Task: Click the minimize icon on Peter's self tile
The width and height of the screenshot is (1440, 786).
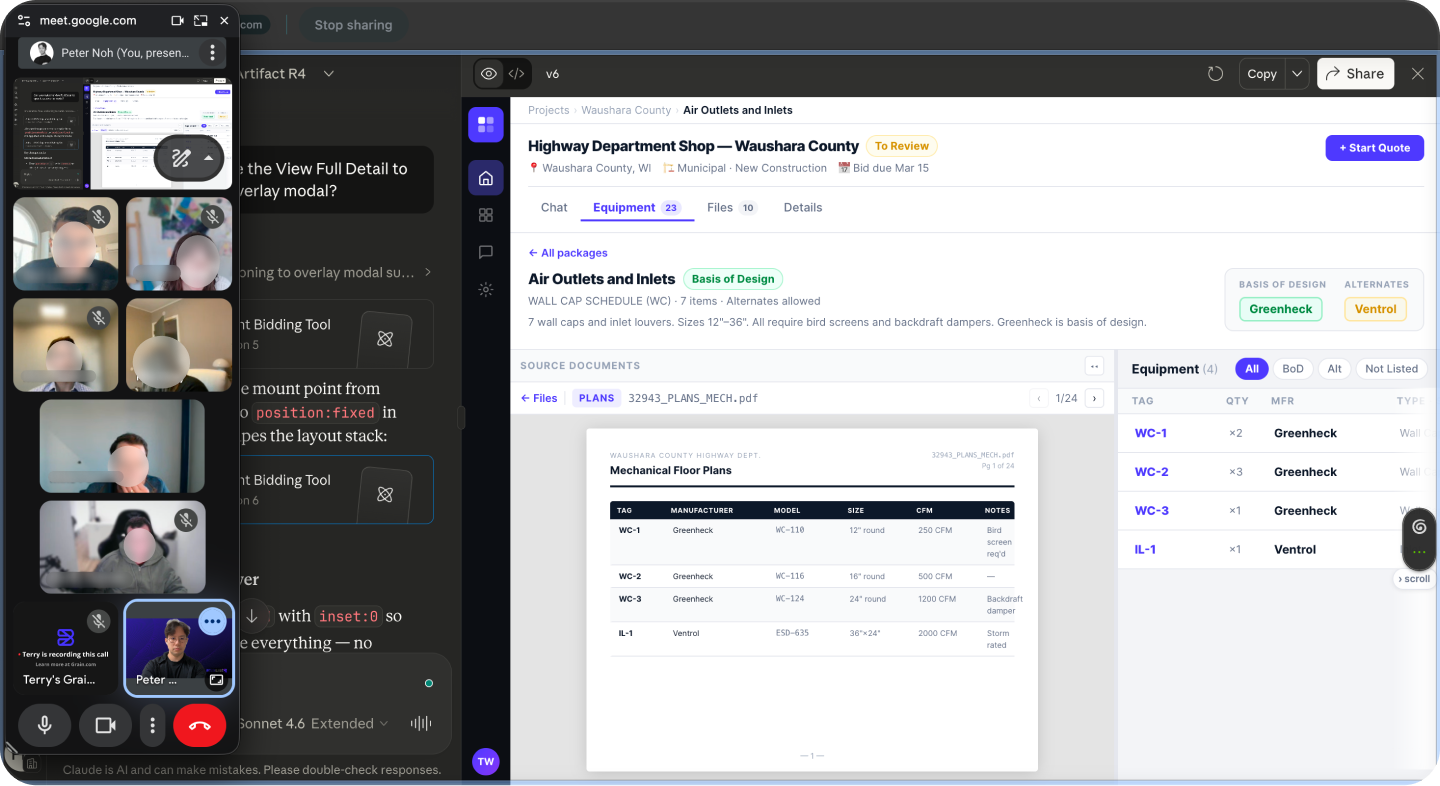Action: click(215, 680)
